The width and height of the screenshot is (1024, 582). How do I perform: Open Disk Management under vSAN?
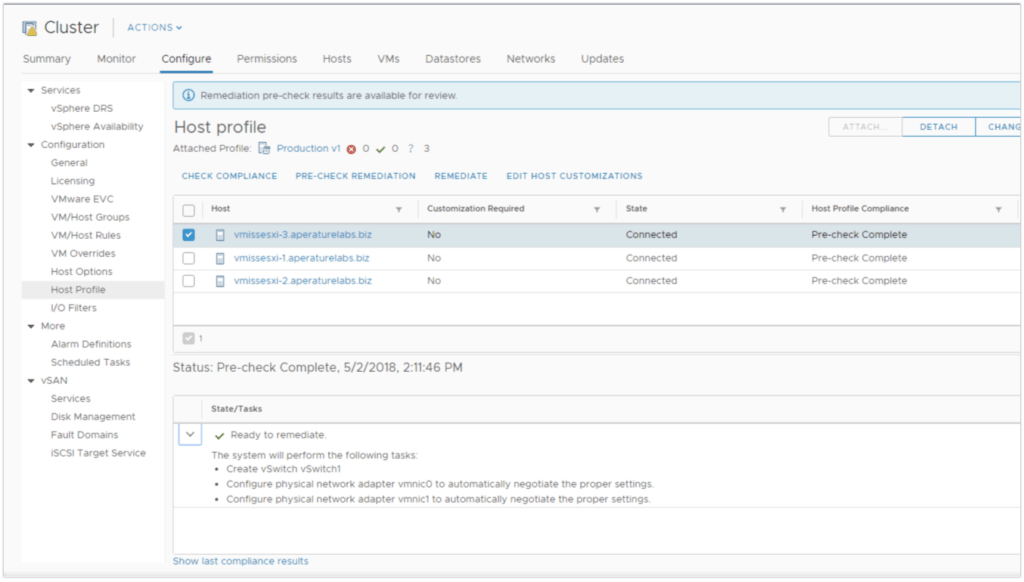(x=93, y=417)
